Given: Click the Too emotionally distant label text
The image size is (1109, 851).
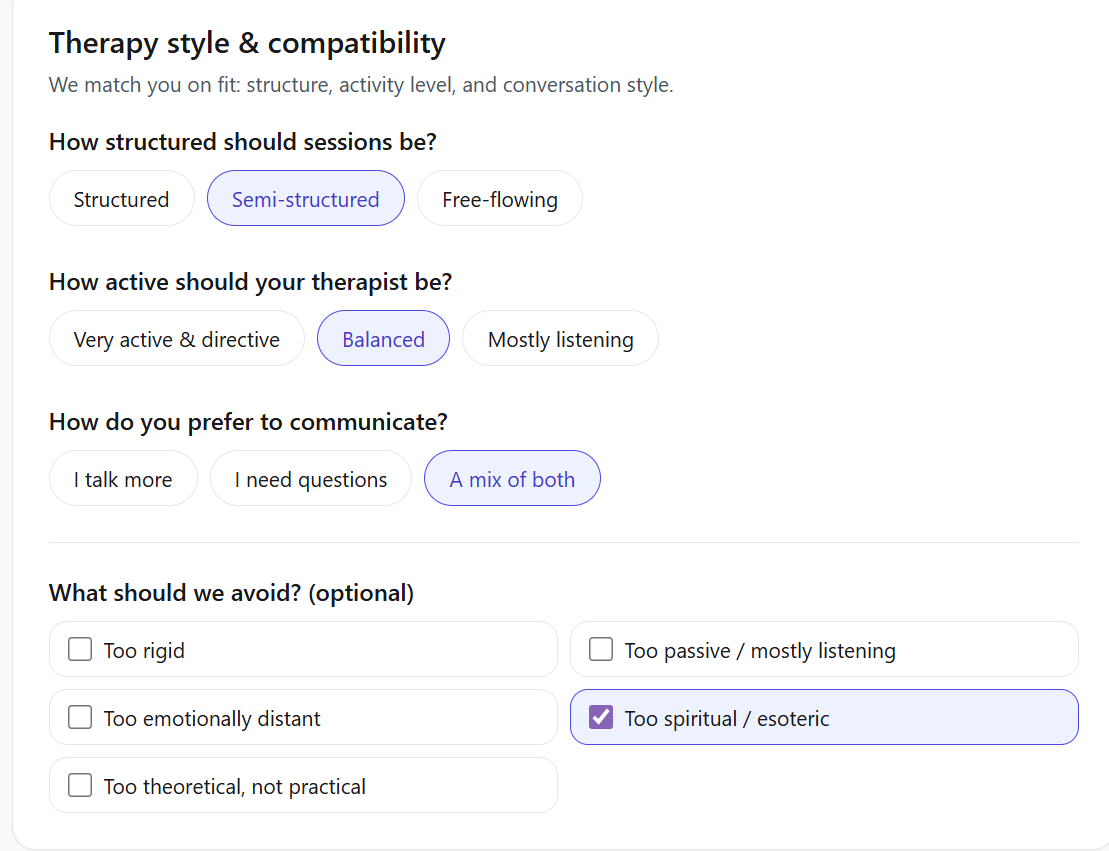Looking at the screenshot, I should (x=212, y=719).
